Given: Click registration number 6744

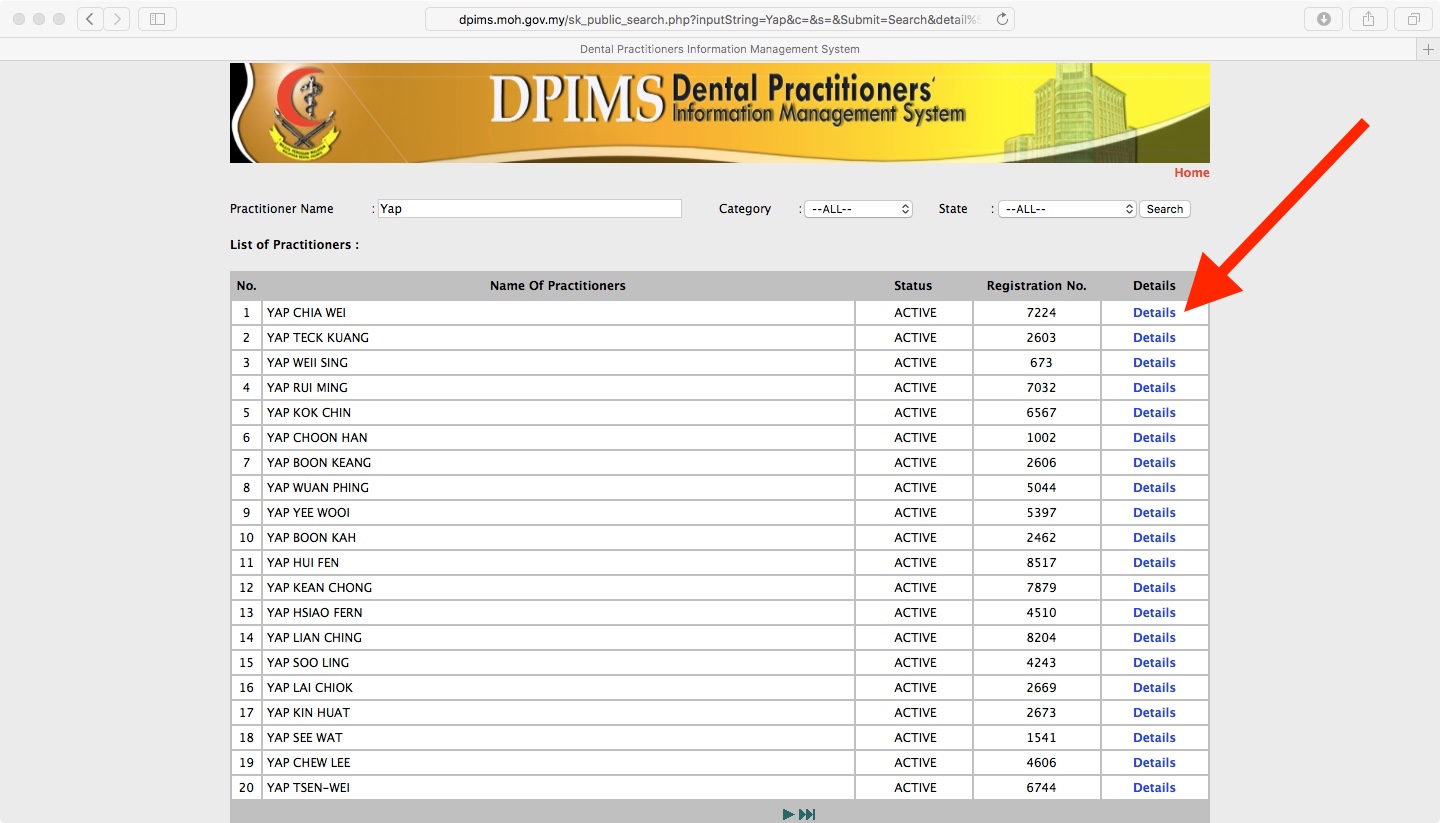Looking at the screenshot, I should pos(1041,788).
